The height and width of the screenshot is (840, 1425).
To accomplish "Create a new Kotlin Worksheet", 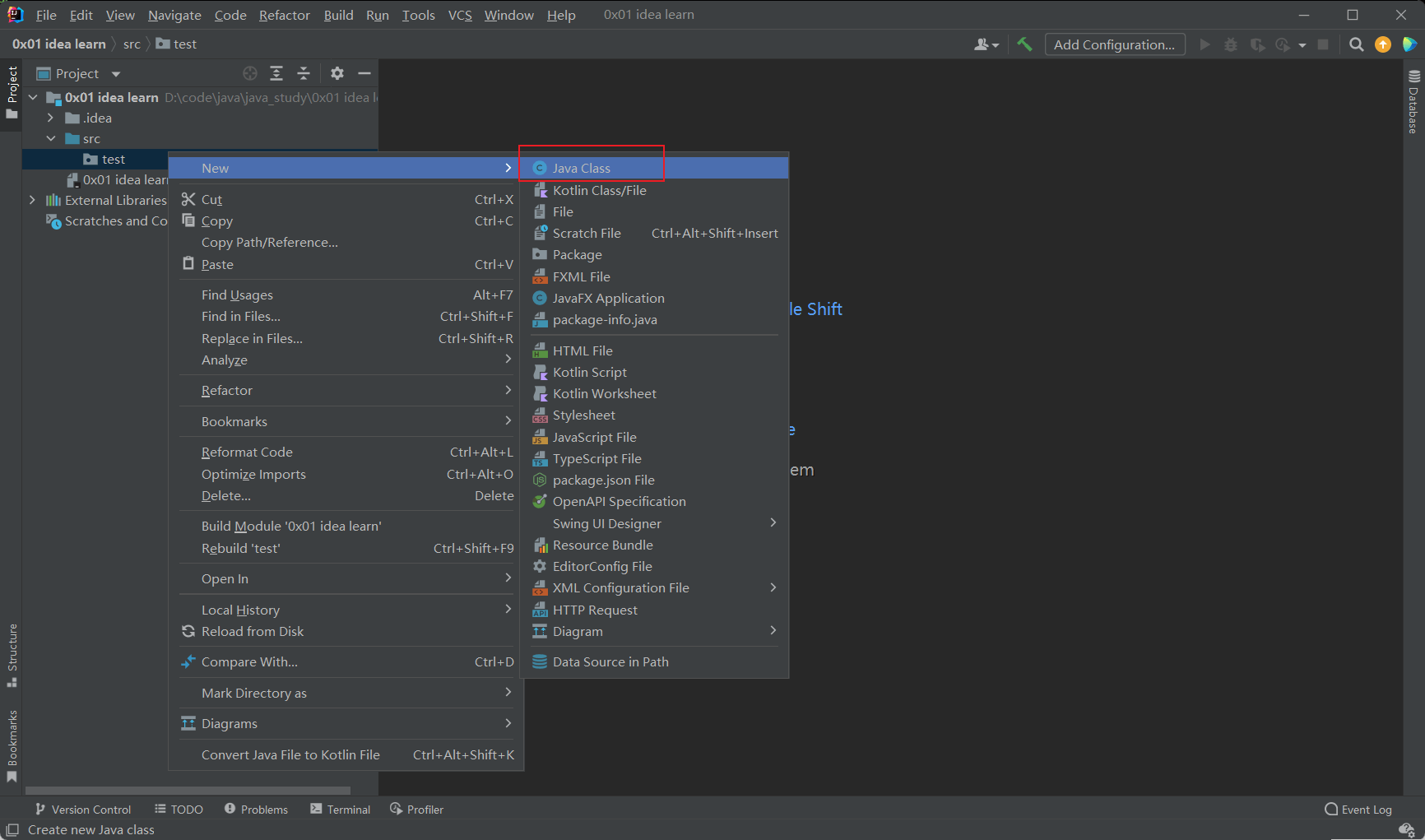I will [654, 393].
